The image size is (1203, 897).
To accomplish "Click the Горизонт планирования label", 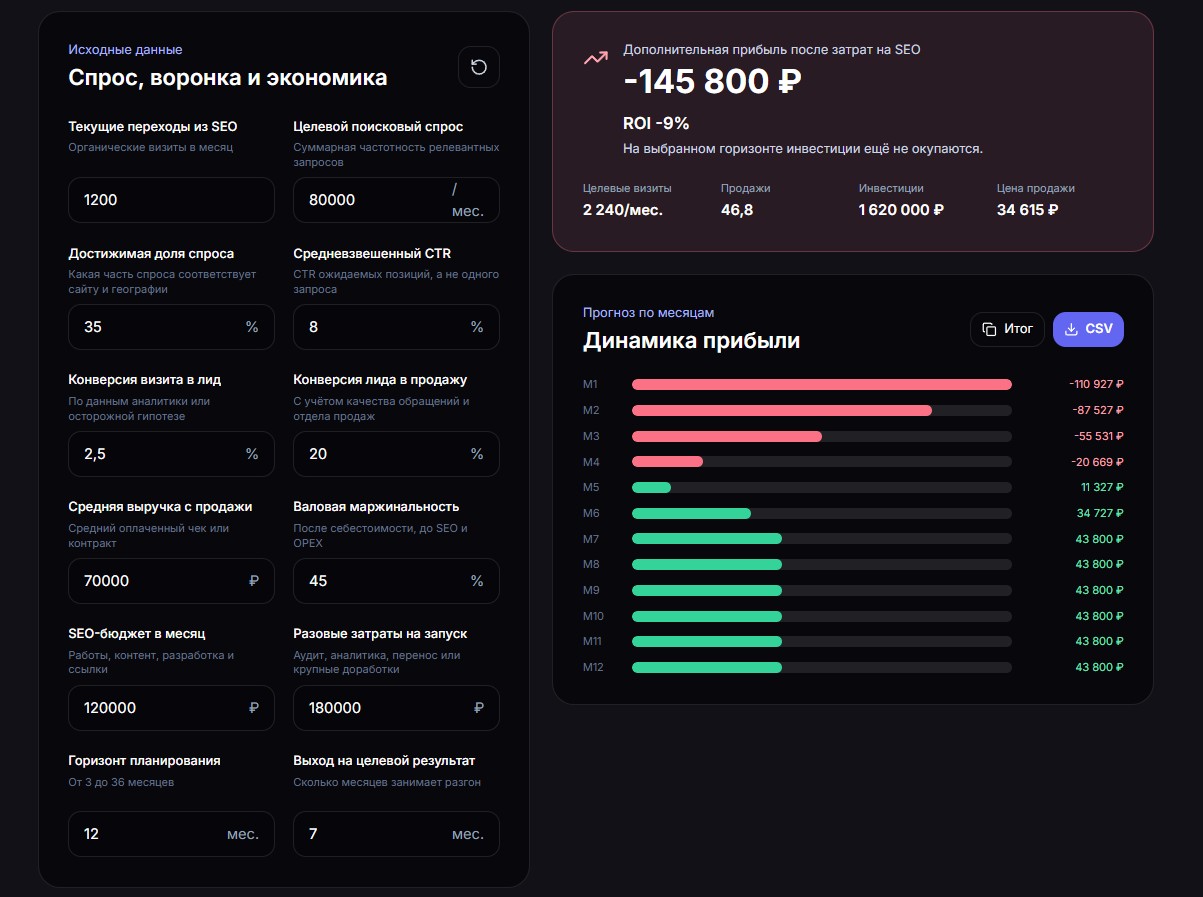I will tap(144, 760).
